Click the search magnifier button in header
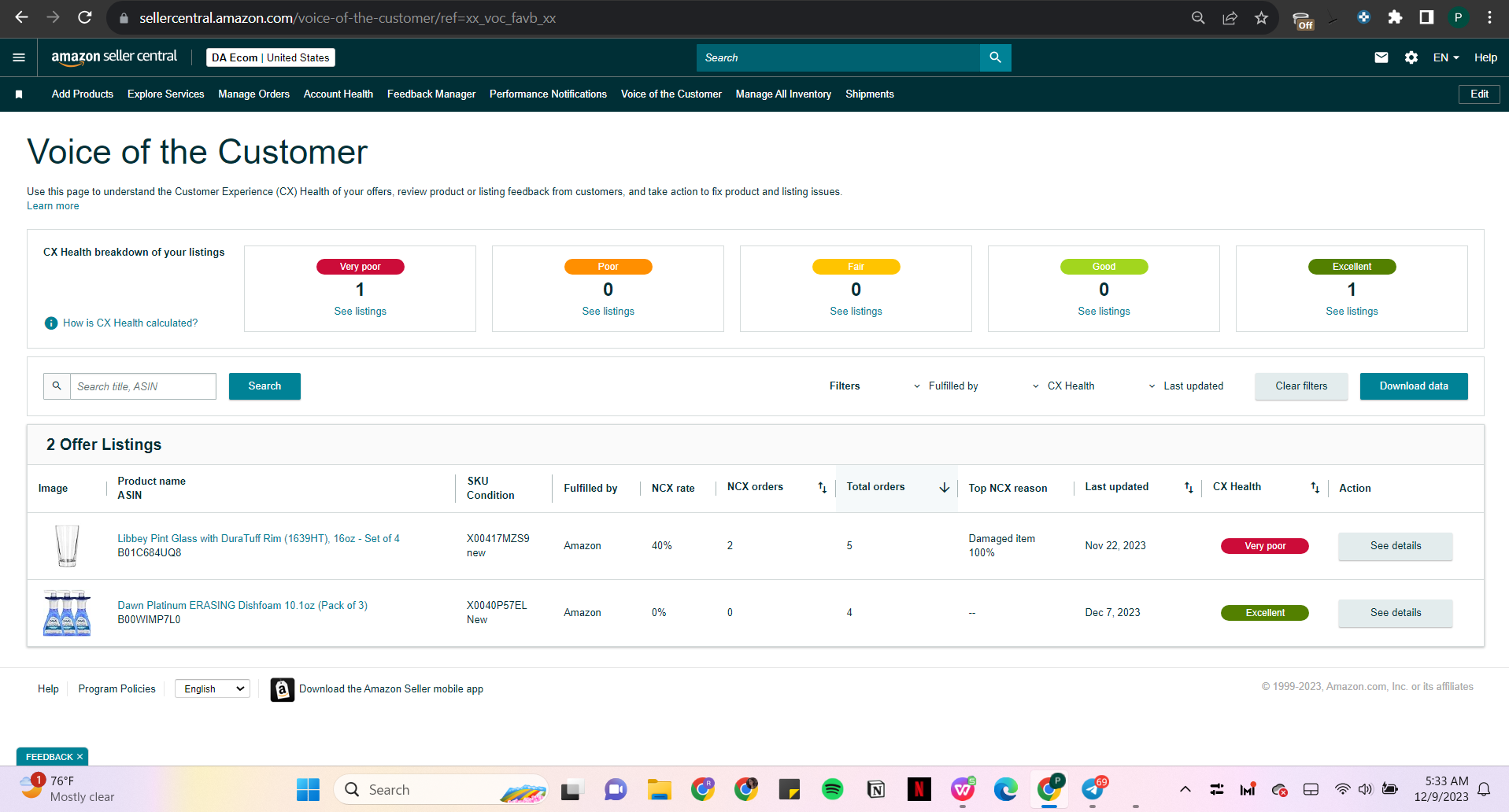The width and height of the screenshot is (1509, 812). pos(995,57)
